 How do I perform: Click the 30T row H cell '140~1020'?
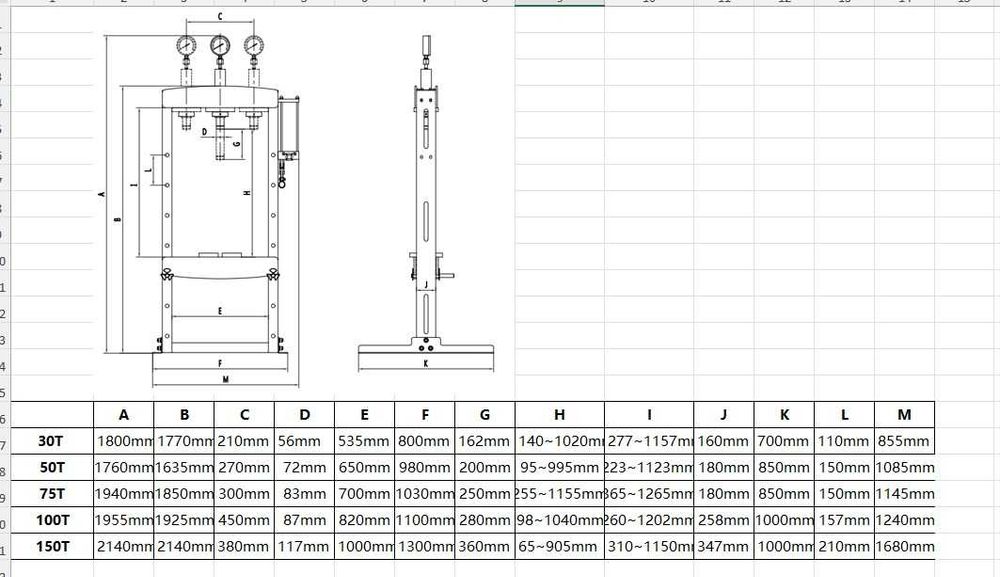click(560, 441)
